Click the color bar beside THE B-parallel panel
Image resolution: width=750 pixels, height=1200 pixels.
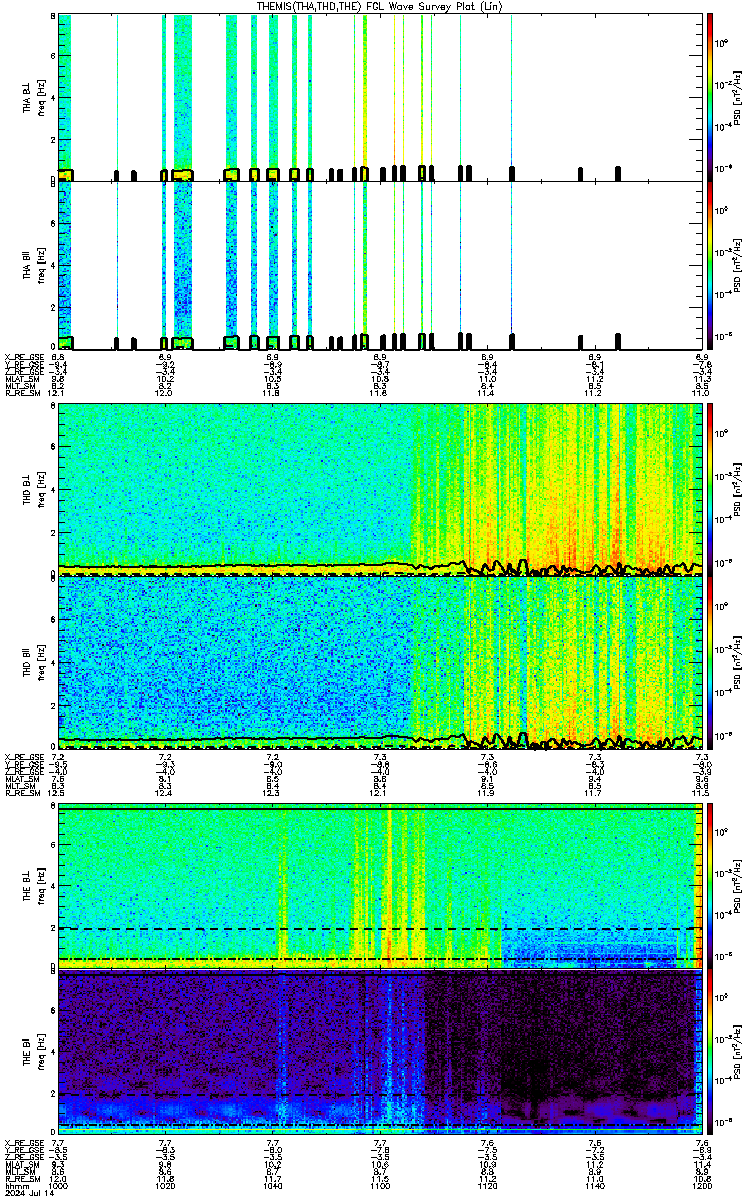(x=710, y=1052)
